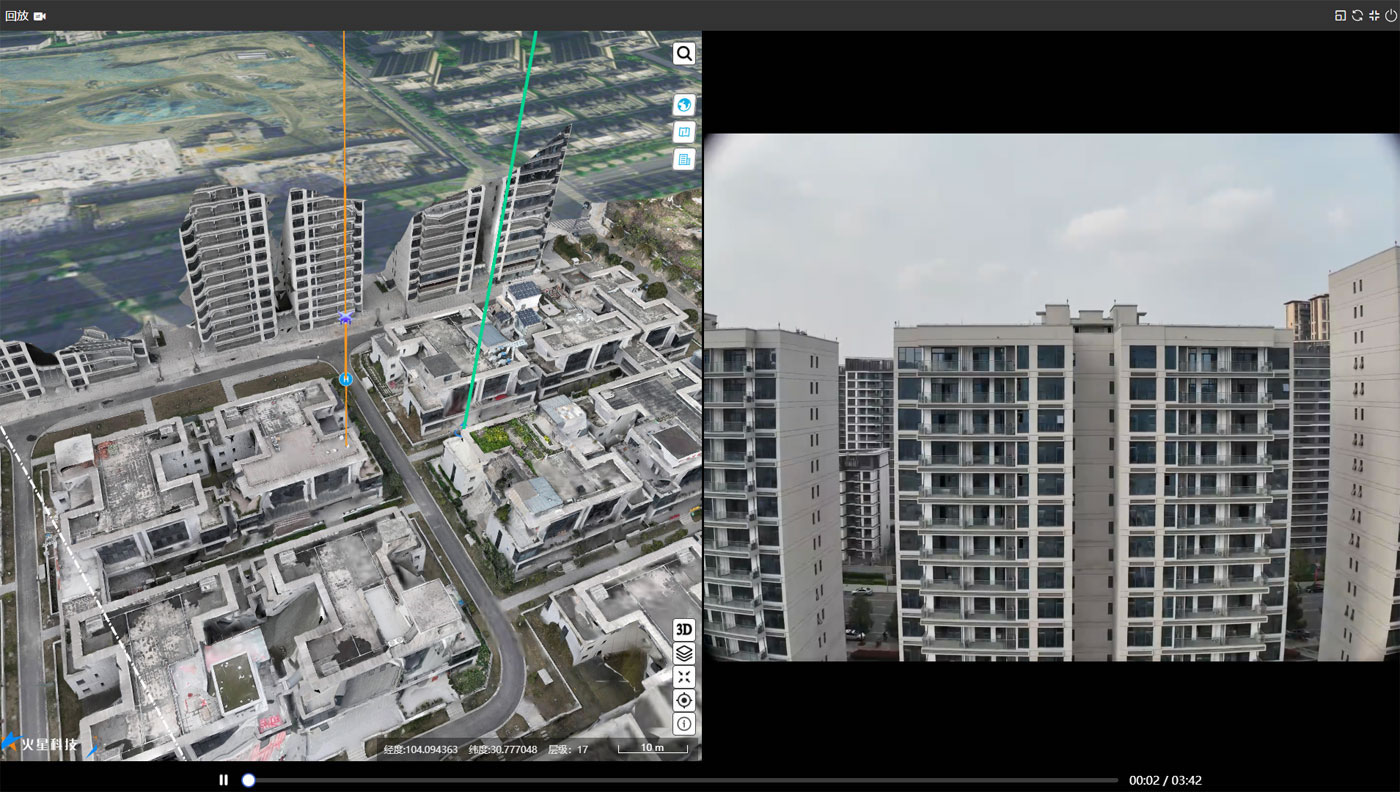The height and width of the screenshot is (792, 1400).
Task: Center map on the drone location
Action: pyautogui.click(x=684, y=700)
